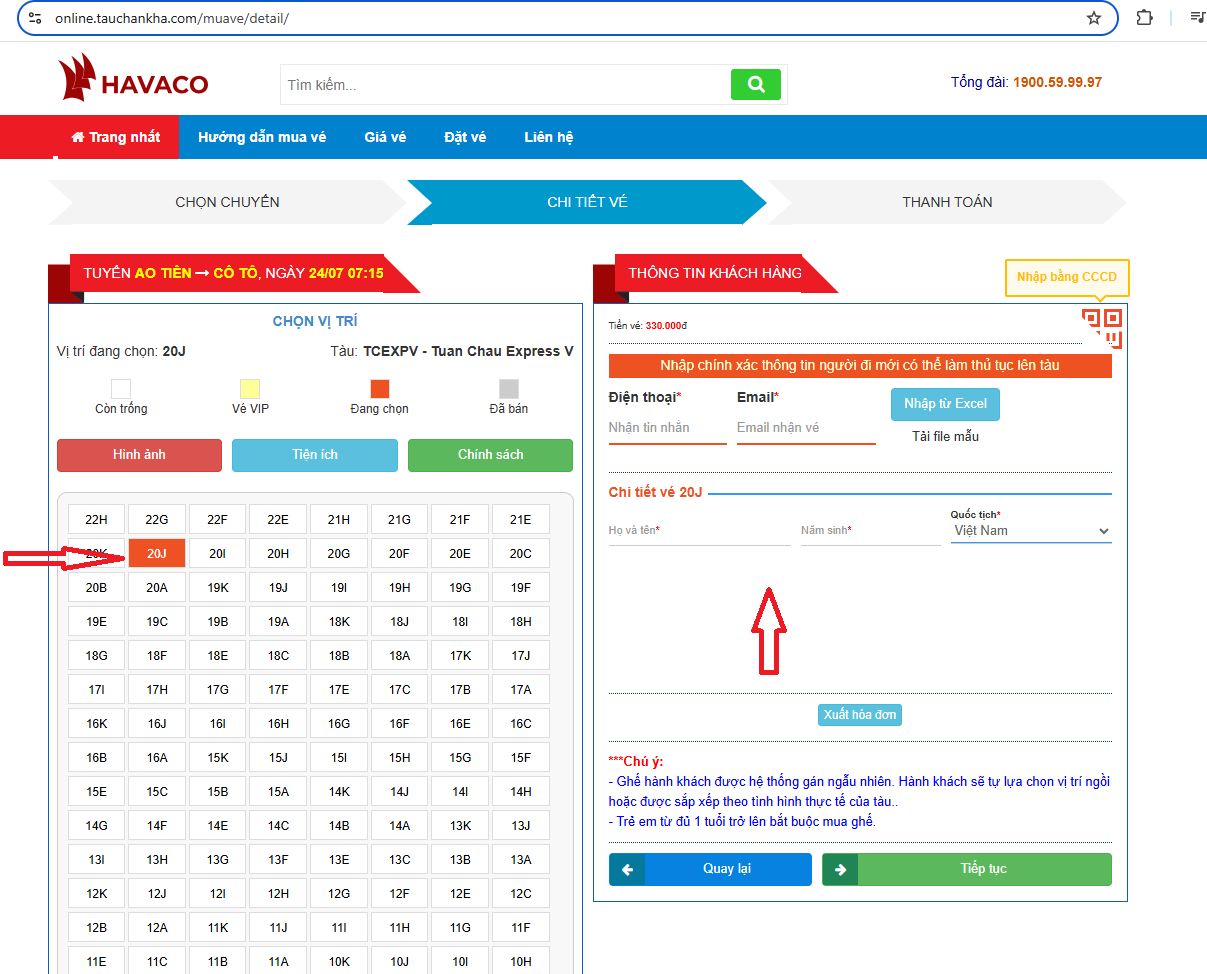Screen dimensions: 1207x974
Task: Switch to the CHỌN CHUYẾN step
Action: click(227, 202)
